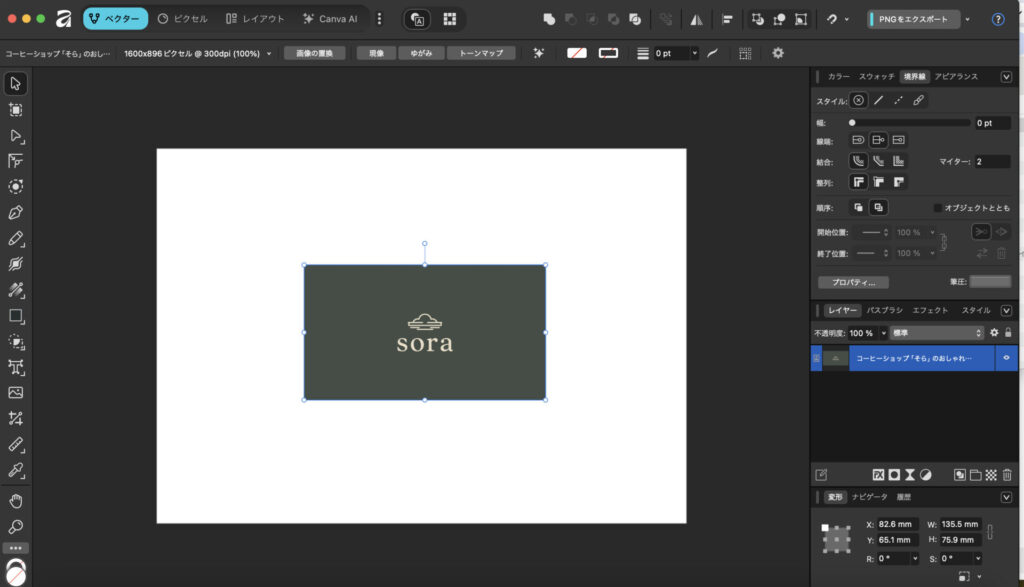The width and height of the screenshot is (1024, 587).
Task: Click the layer effects fx icon
Action: coord(878,475)
